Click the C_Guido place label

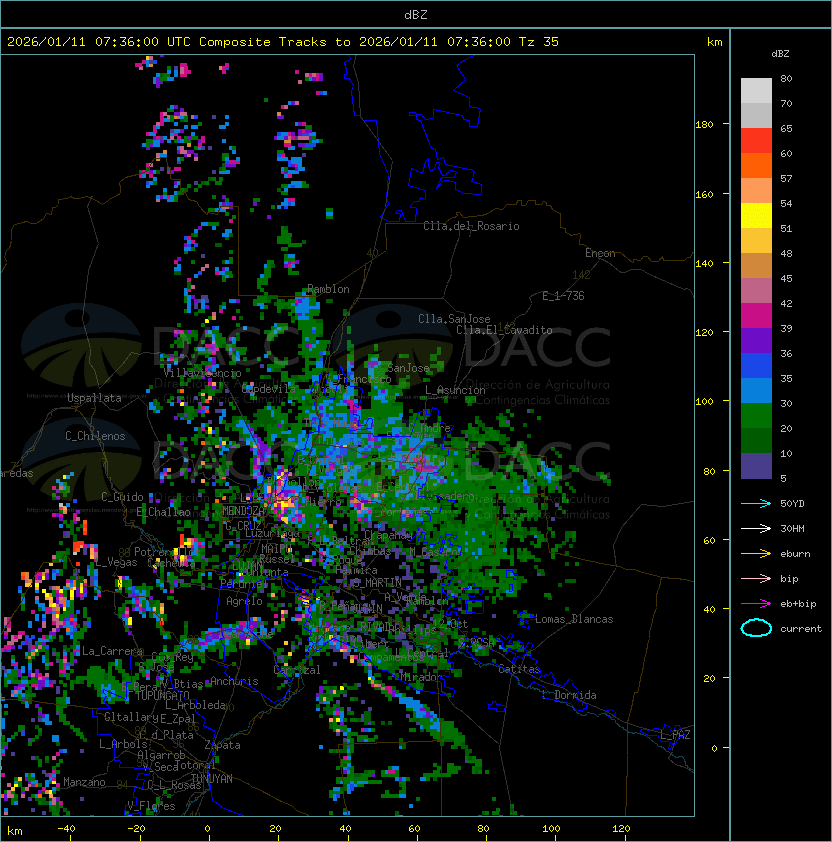point(122,497)
